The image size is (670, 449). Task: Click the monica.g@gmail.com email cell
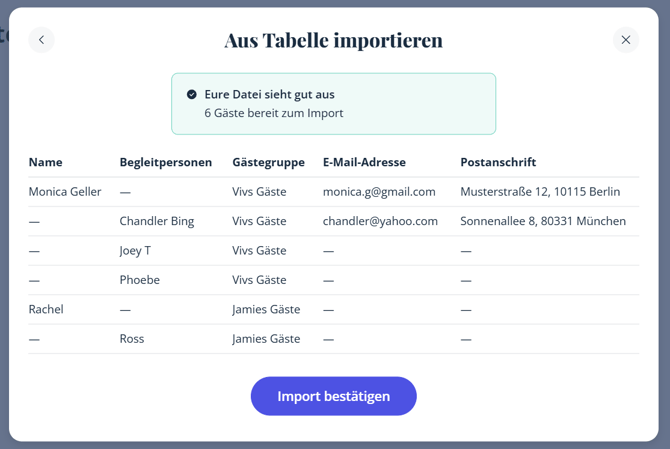pos(379,191)
